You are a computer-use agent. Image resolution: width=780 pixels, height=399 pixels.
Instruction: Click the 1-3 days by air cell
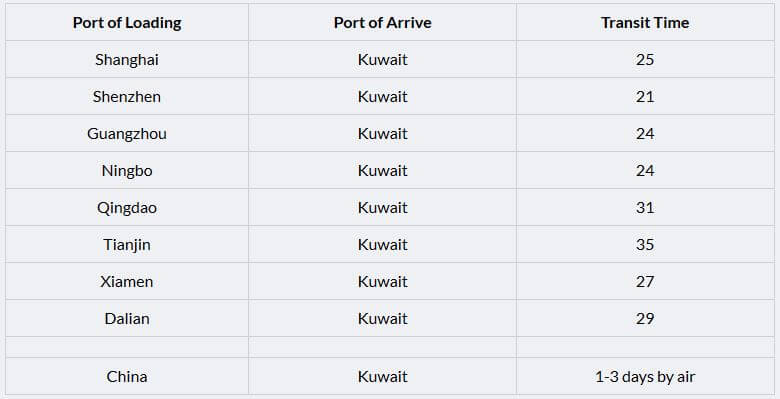tap(645, 376)
